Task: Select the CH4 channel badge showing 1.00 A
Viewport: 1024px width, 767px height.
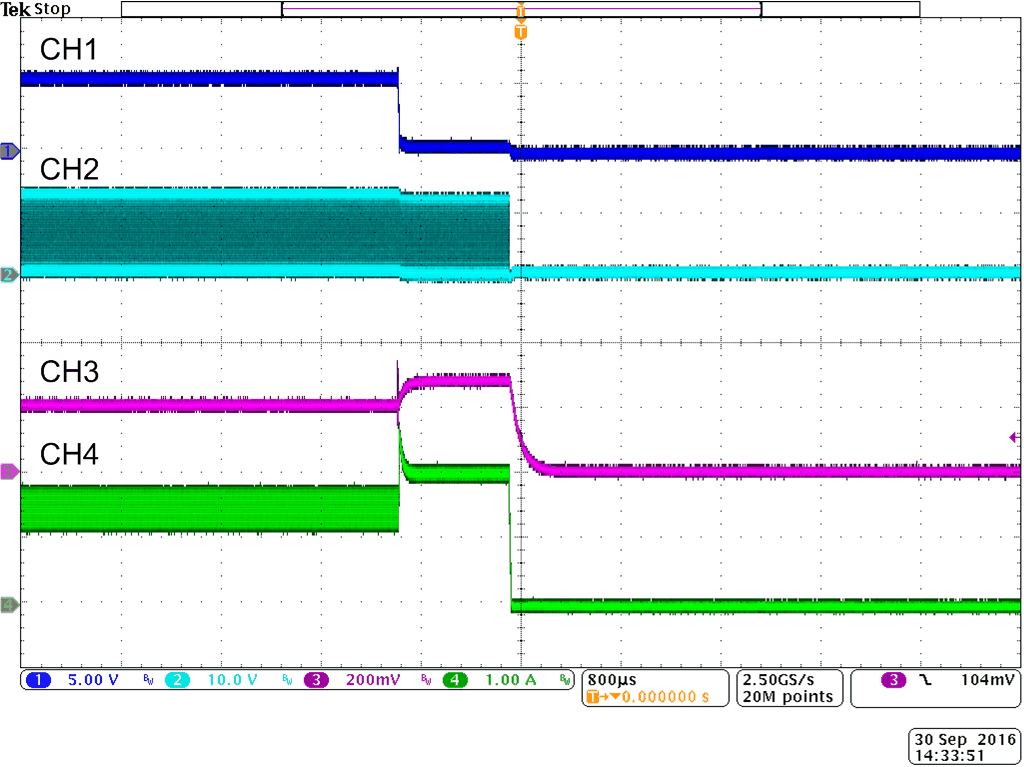Action: [x=457, y=680]
